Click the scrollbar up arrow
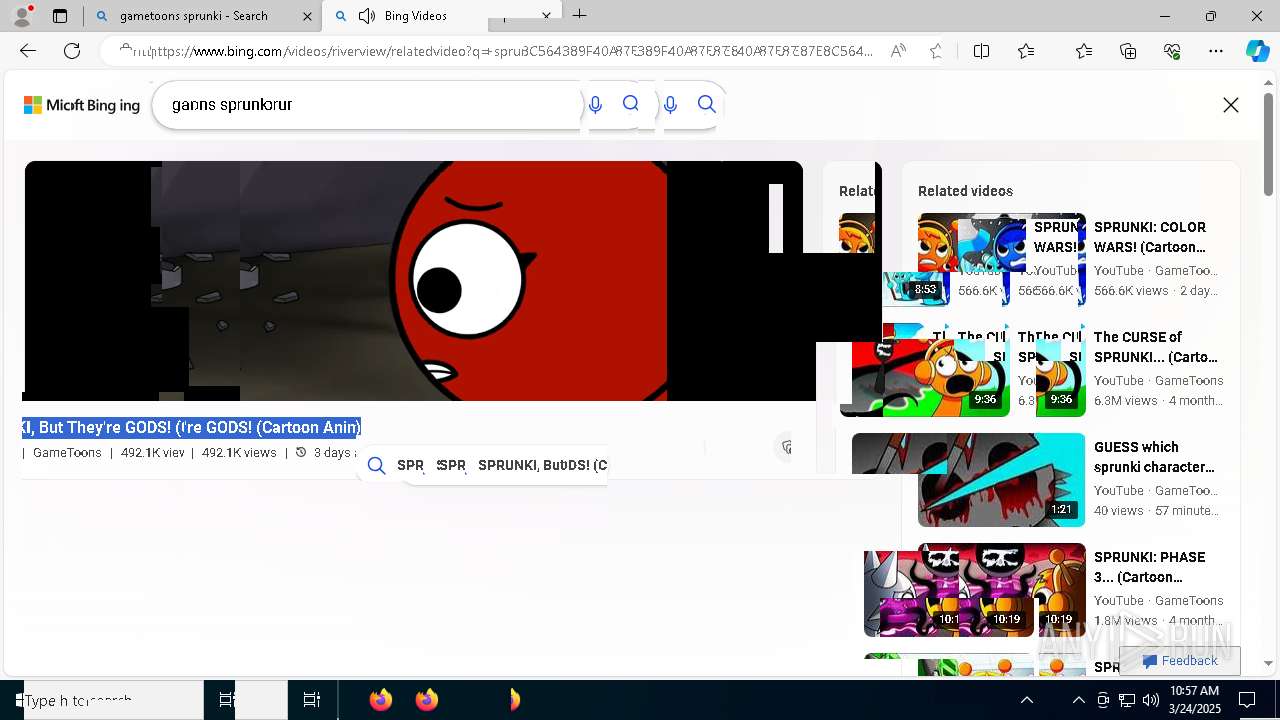Screen dimensions: 1280x720 click(x=1269, y=83)
